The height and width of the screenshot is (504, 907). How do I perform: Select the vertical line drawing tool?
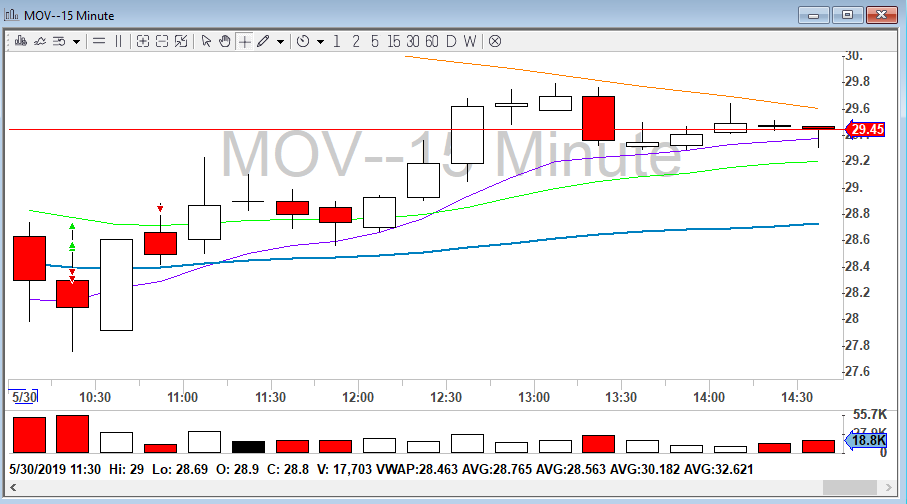(119, 41)
